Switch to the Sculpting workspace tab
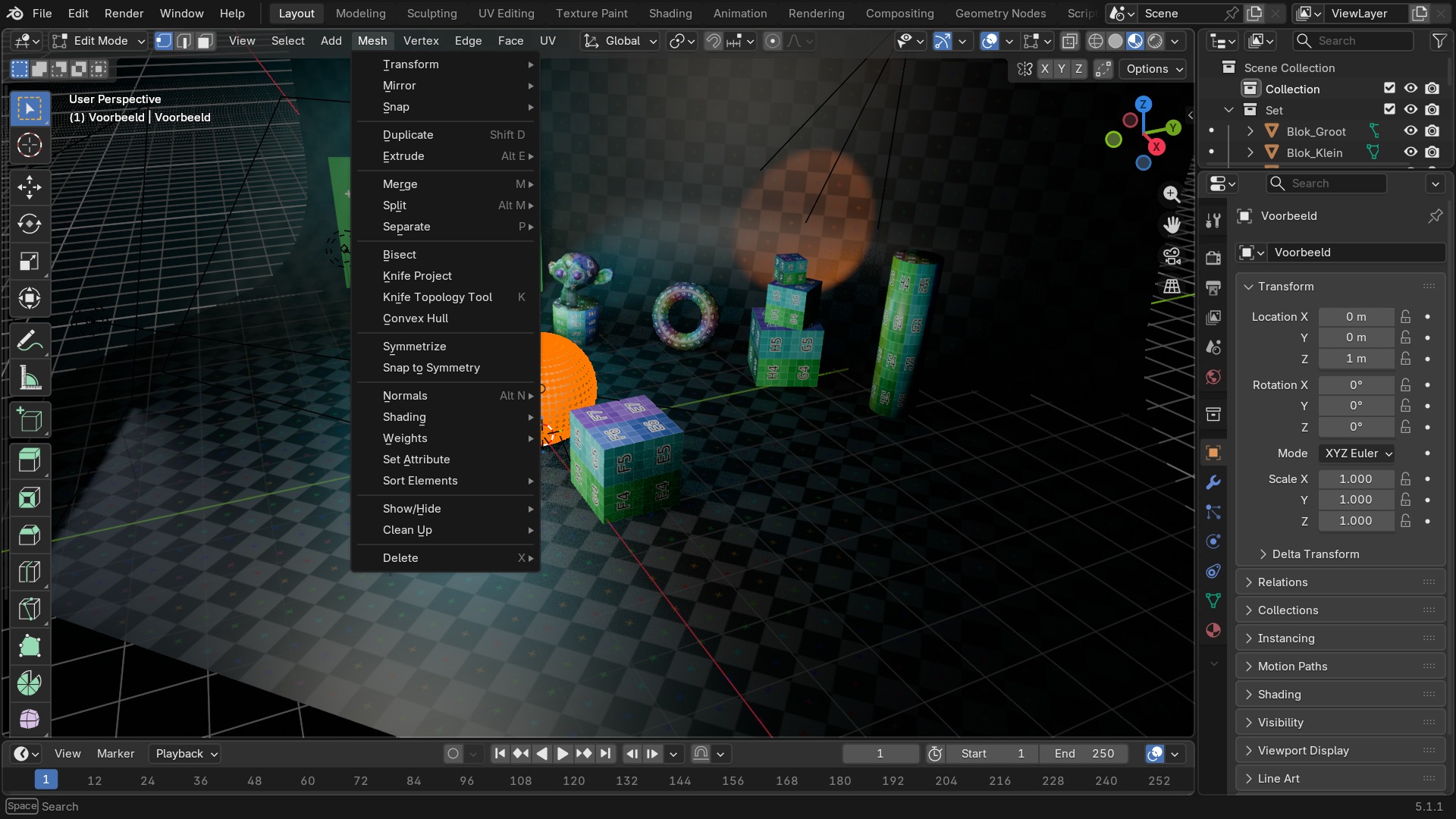Image resolution: width=1456 pixels, height=819 pixels. tap(431, 14)
